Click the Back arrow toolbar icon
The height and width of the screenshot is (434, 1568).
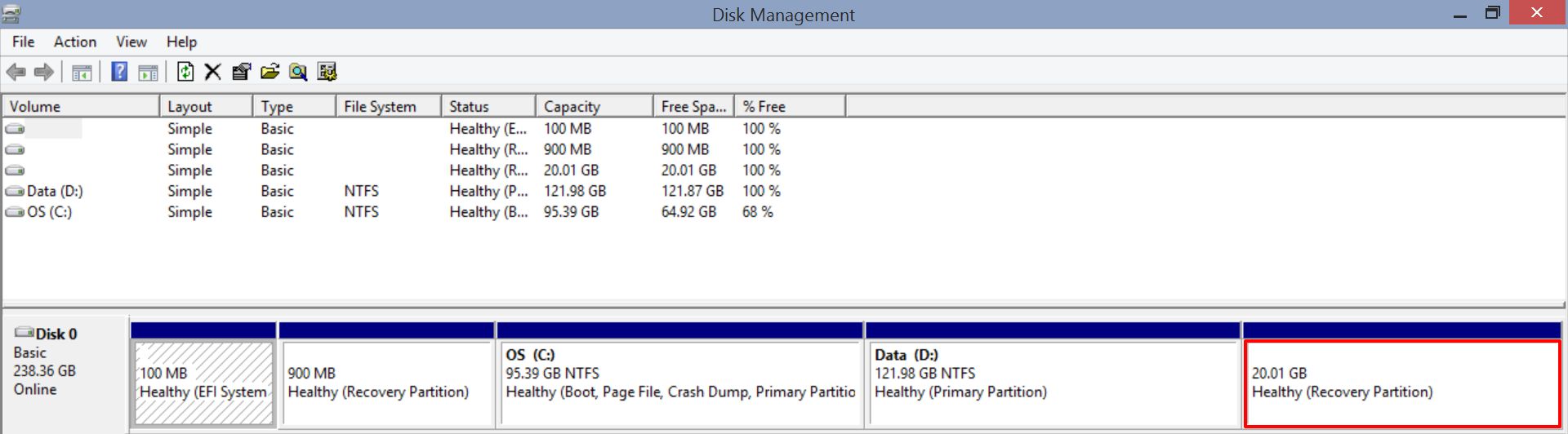tap(16, 72)
